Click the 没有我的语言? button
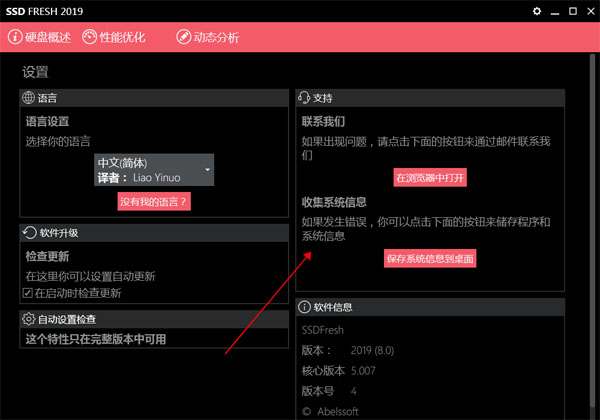Screen dimensions: 600x420 154,201
